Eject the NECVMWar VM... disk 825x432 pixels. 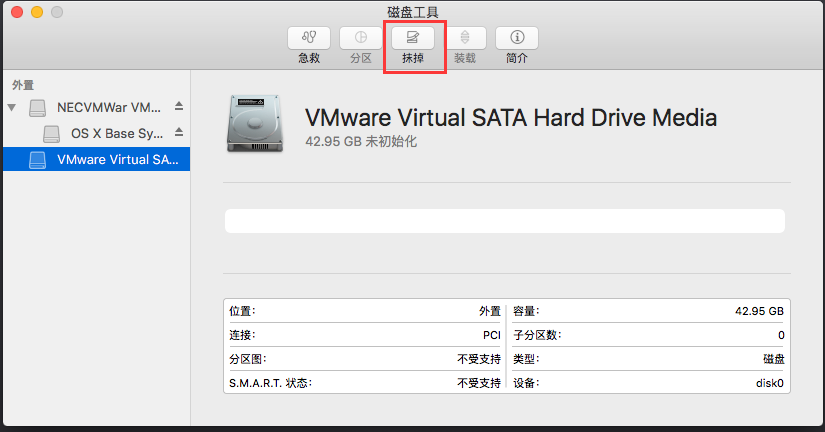coord(179,106)
